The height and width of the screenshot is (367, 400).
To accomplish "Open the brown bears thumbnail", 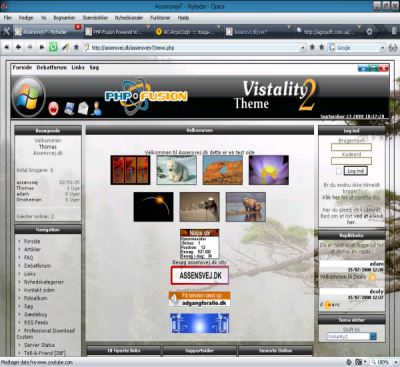I will 246,207.
